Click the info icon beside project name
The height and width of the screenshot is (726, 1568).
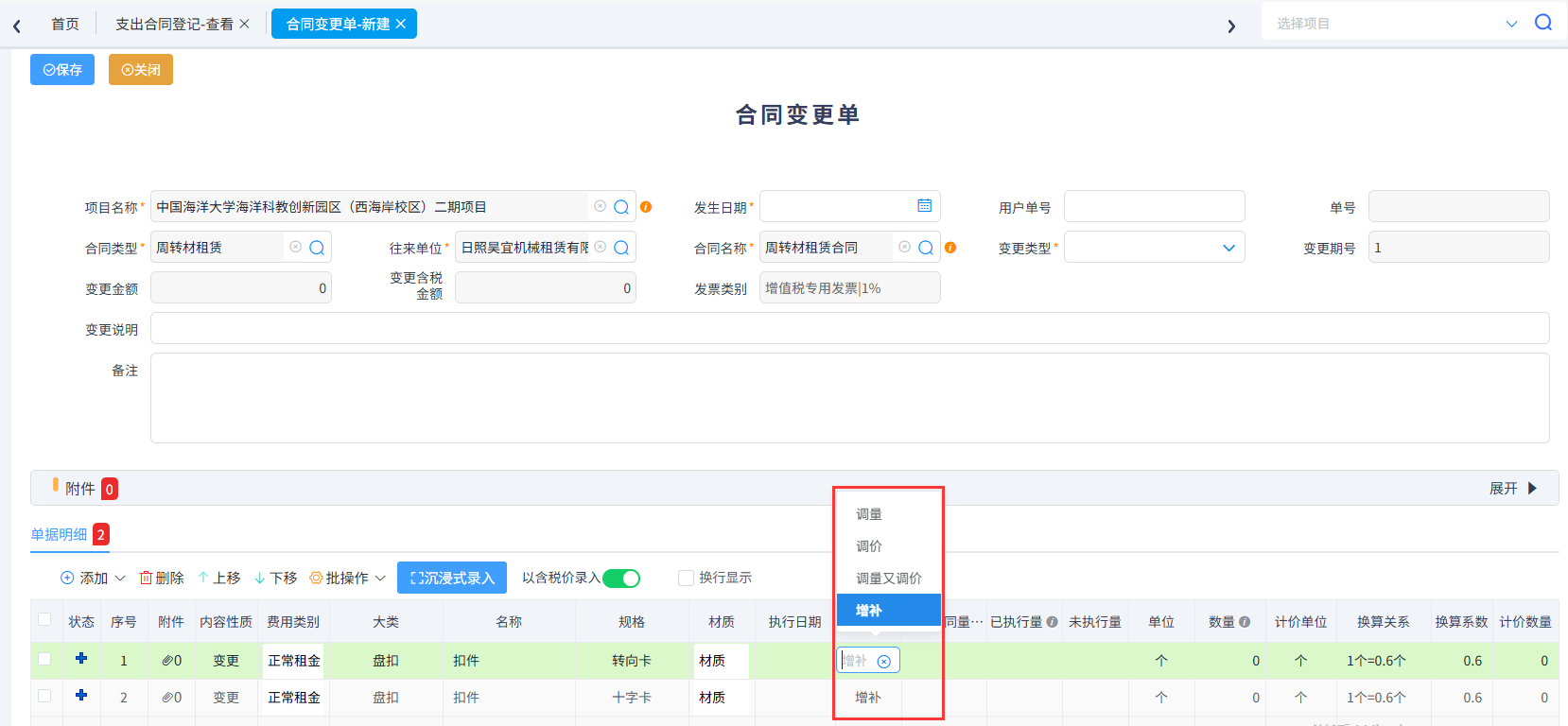646,207
